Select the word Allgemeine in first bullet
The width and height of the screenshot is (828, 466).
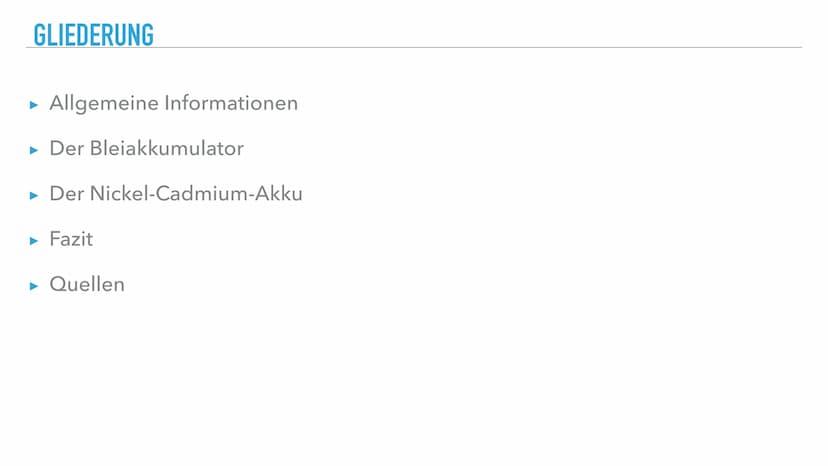103,104
